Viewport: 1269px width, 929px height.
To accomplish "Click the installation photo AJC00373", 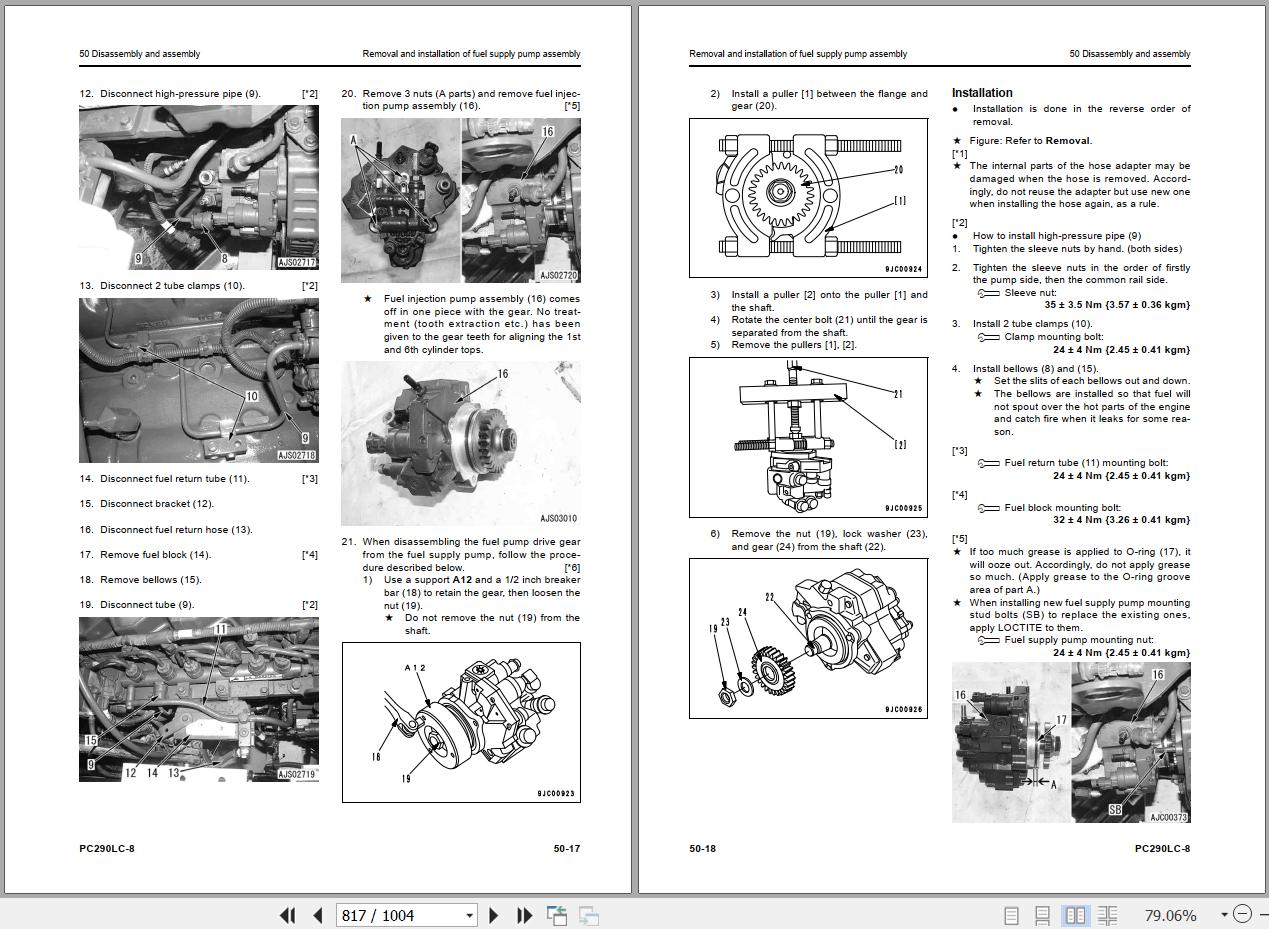I will coord(1071,742).
